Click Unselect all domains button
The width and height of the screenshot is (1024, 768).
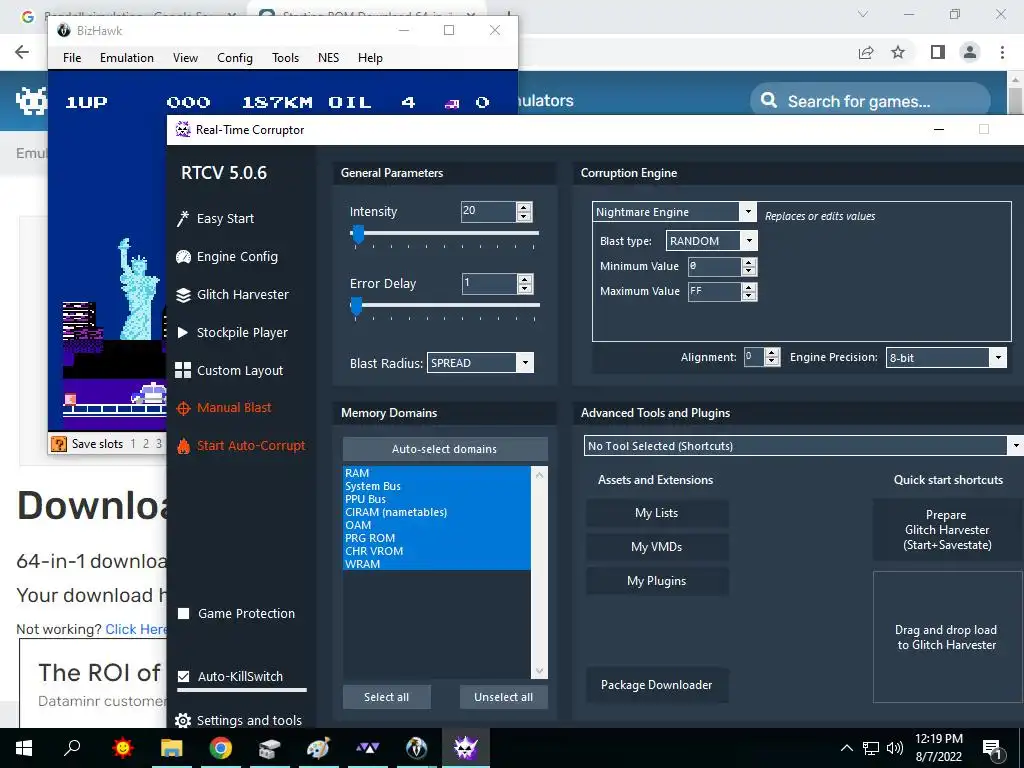pos(504,697)
